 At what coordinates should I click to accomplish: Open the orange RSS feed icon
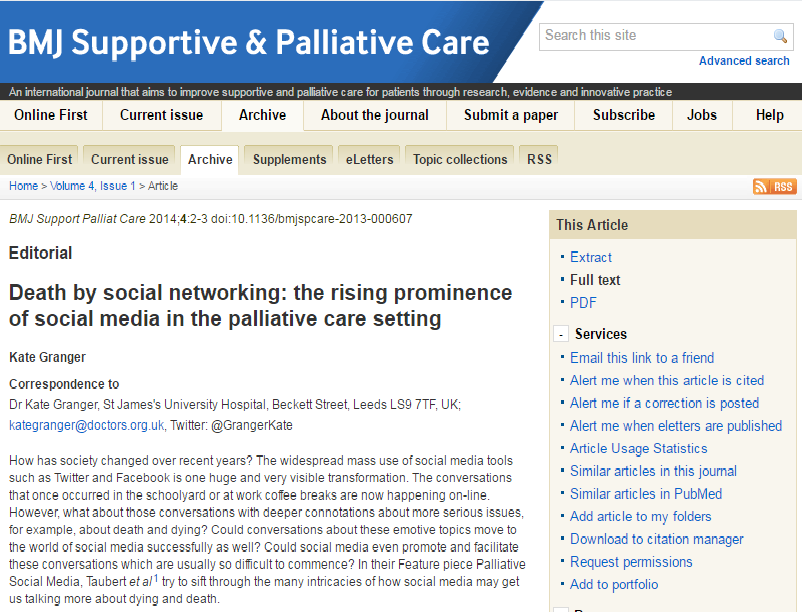[774, 187]
